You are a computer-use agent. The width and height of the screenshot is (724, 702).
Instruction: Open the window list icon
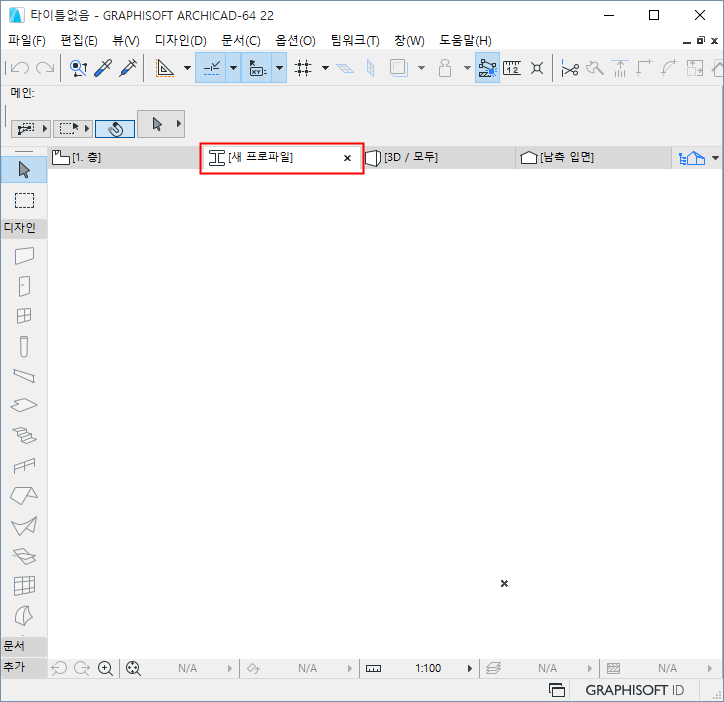coord(556,690)
